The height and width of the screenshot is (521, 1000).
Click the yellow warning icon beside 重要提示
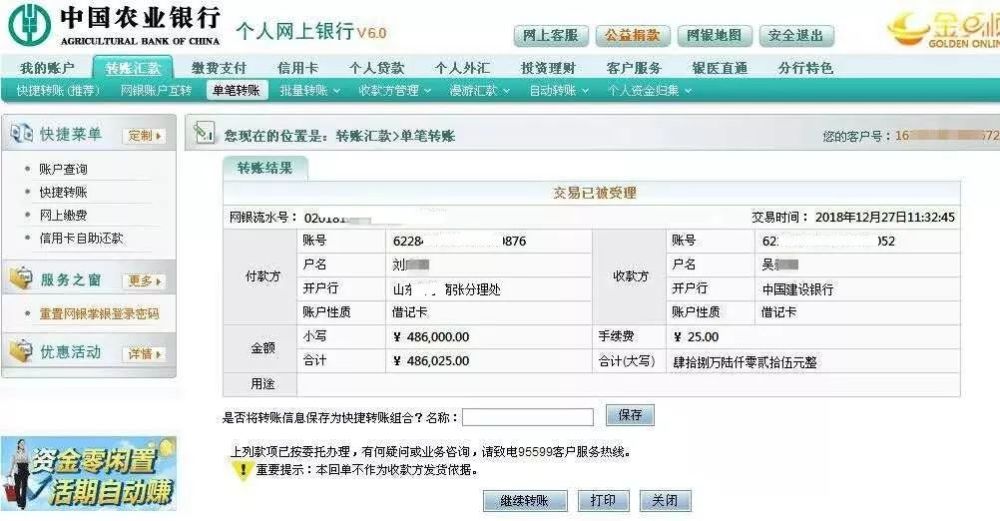point(242,470)
